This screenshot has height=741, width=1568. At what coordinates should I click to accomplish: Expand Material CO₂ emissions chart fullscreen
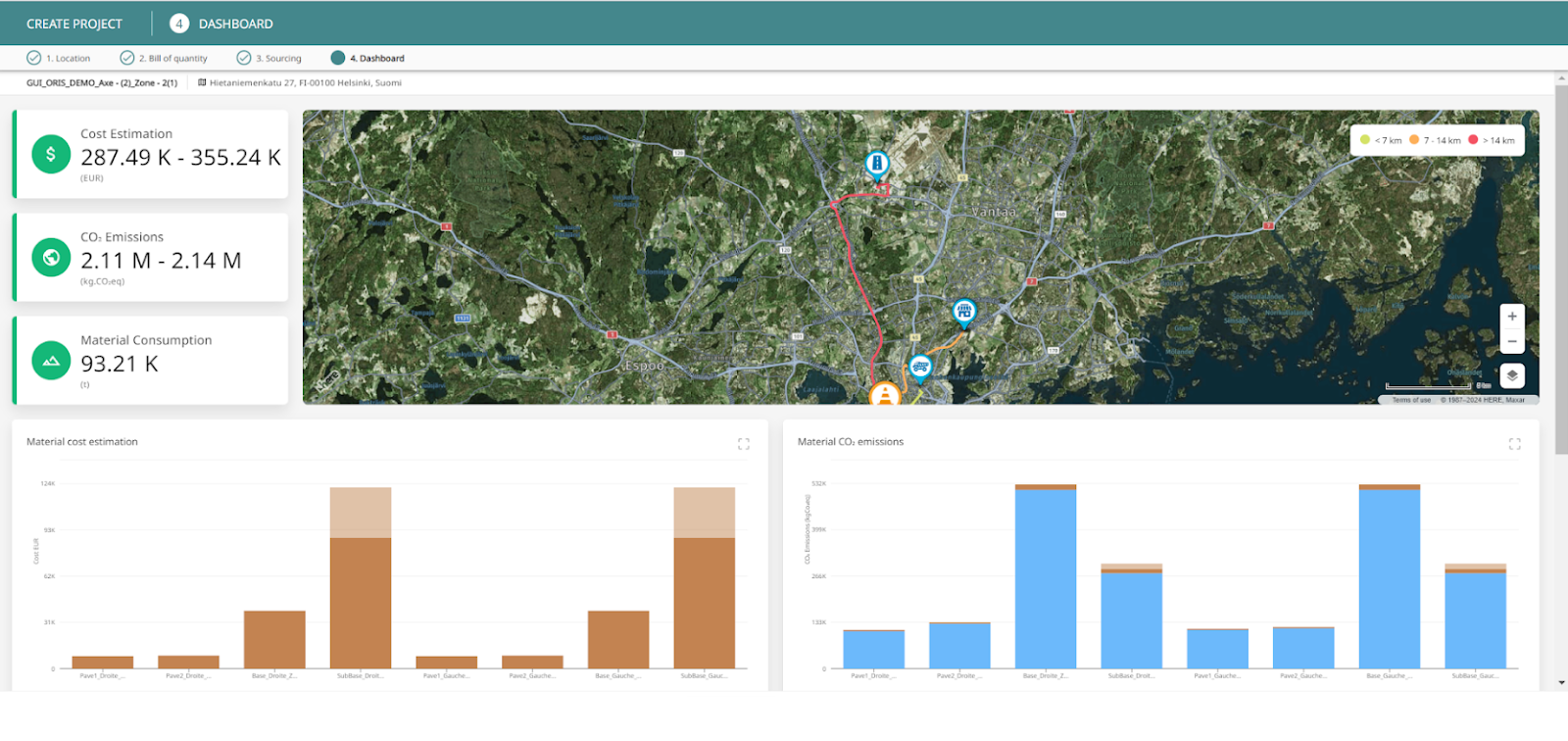pos(1514,444)
